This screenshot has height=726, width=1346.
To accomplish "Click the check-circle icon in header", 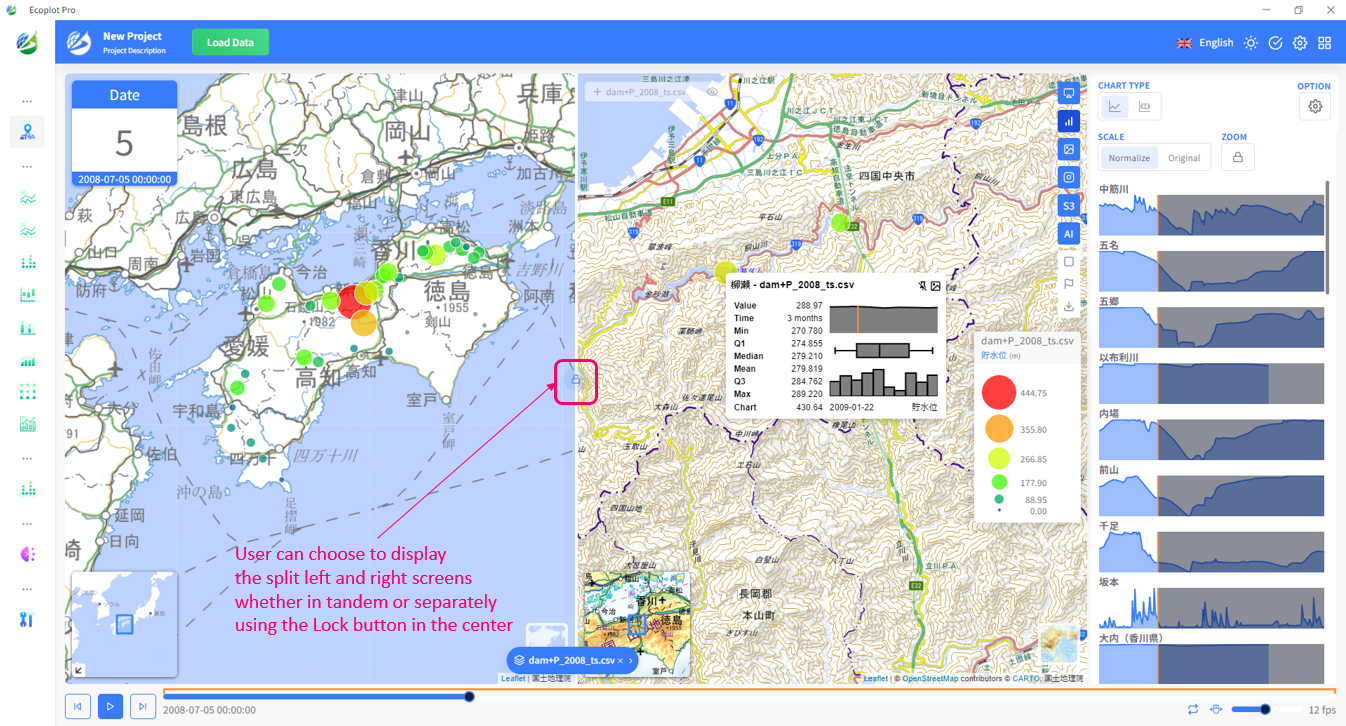I will point(1275,43).
